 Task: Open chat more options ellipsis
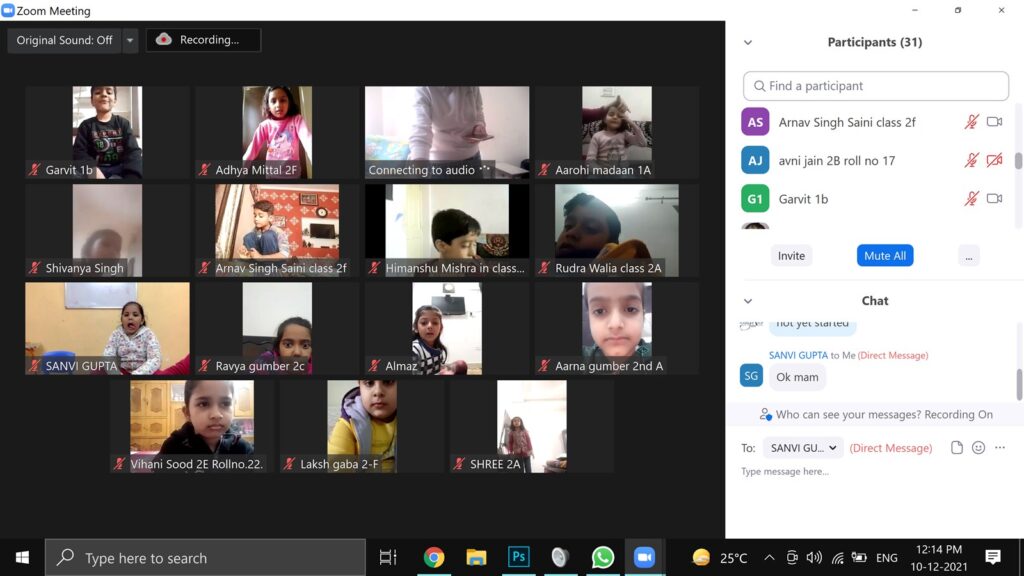(1000, 448)
